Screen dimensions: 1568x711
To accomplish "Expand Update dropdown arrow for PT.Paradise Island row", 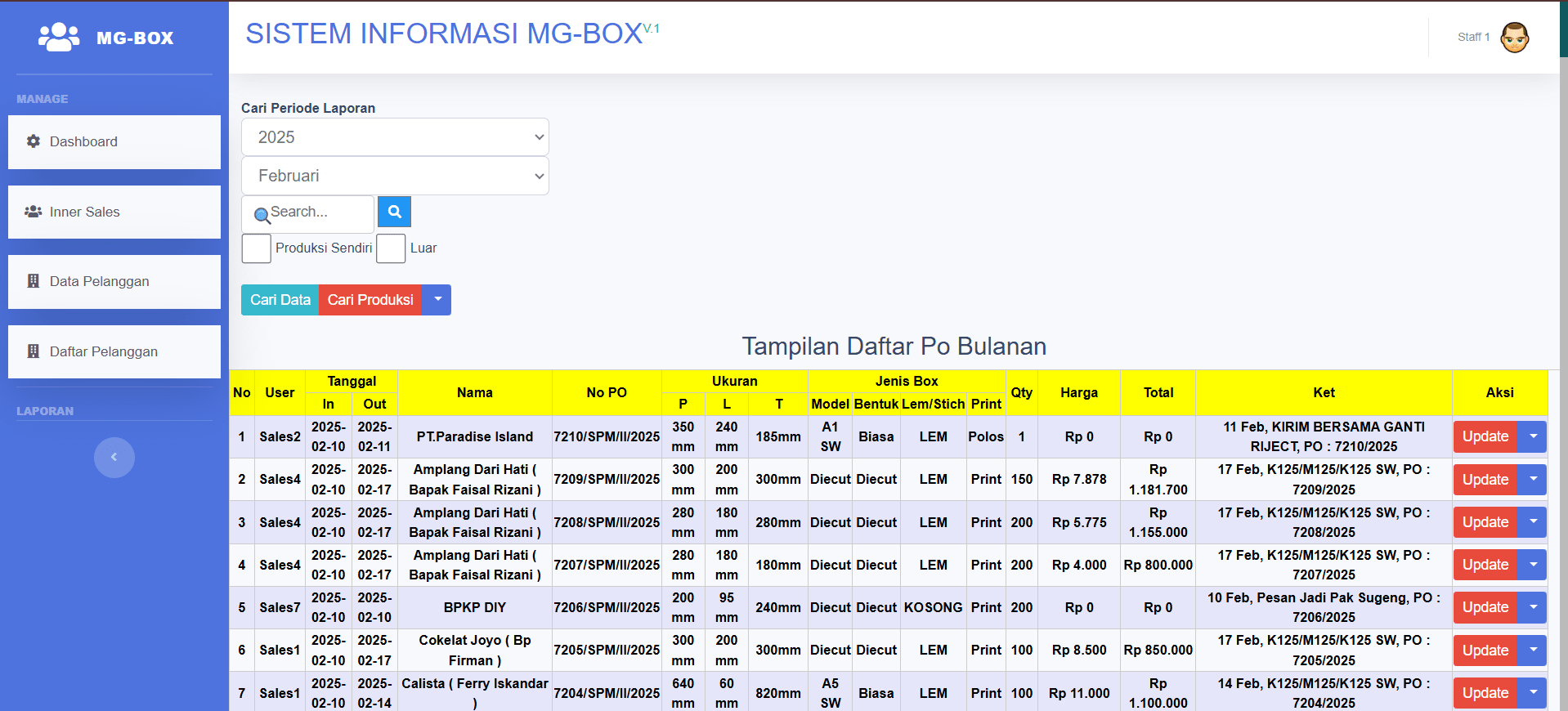I will click(1532, 436).
